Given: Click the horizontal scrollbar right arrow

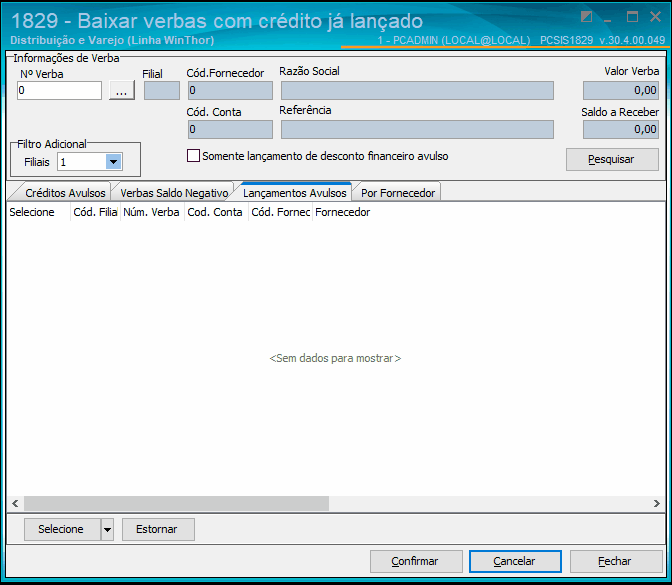Looking at the screenshot, I should tap(657, 503).
